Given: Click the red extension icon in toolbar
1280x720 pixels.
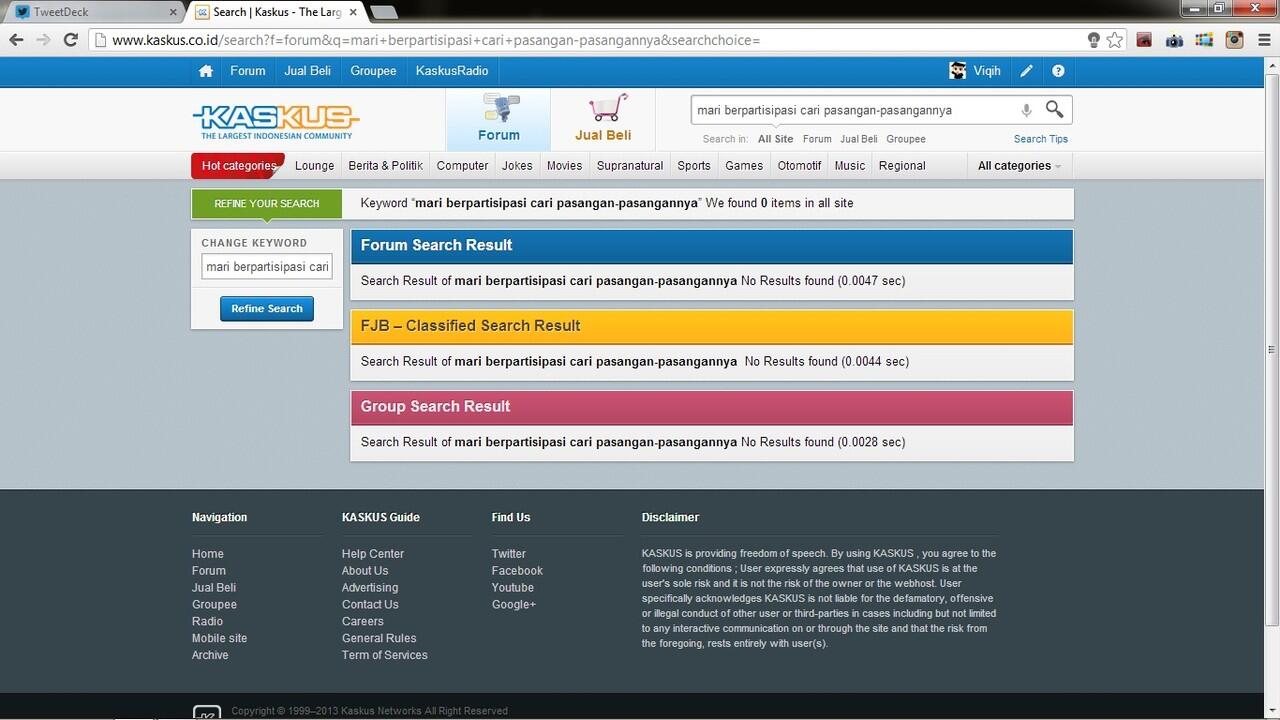Looking at the screenshot, I should (x=1145, y=41).
